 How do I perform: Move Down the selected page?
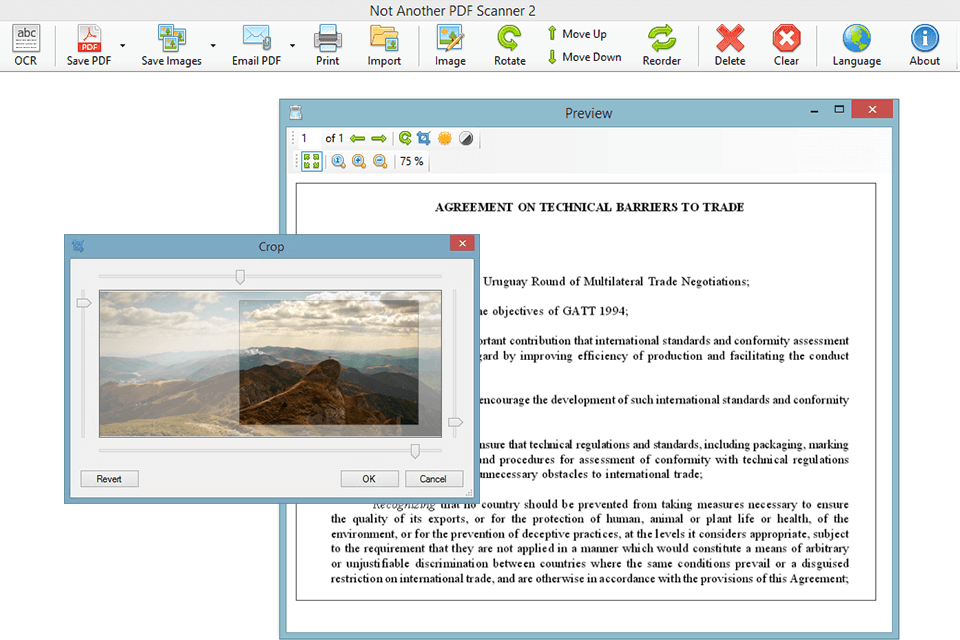pyautogui.click(x=585, y=57)
